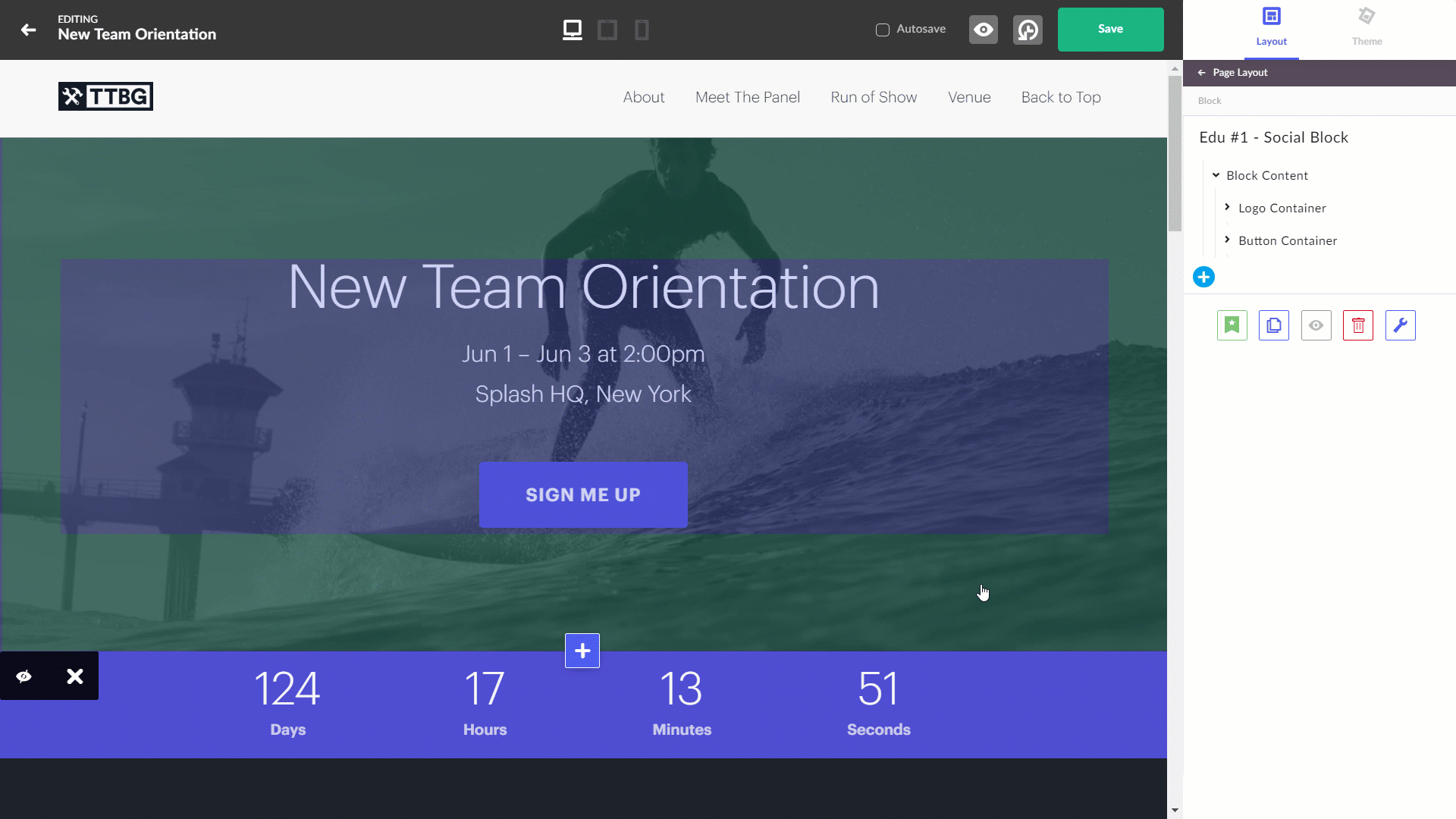Expand the Logo Container node
Screen dimensions: 1456x819
pos(1227,207)
